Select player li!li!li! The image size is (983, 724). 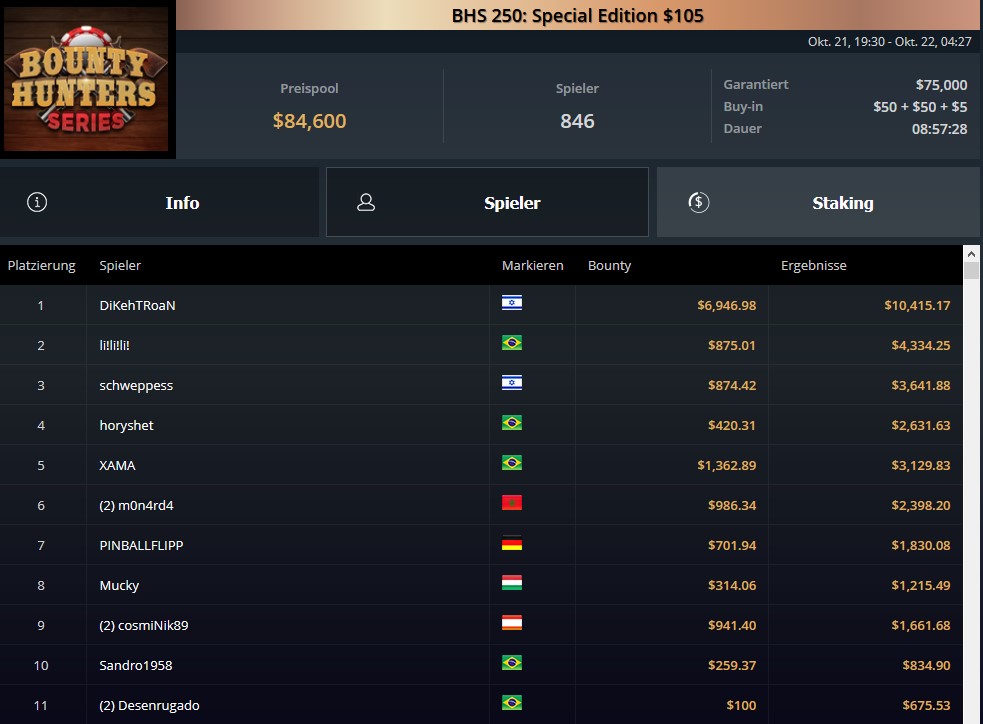point(114,345)
